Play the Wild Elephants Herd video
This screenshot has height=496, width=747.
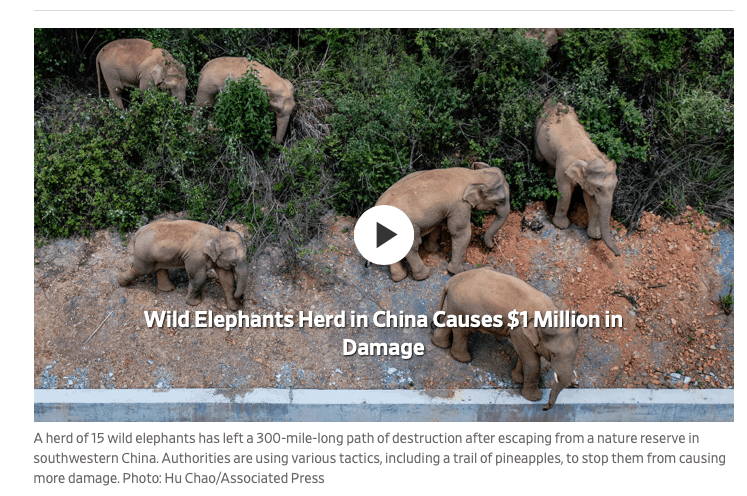point(384,235)
